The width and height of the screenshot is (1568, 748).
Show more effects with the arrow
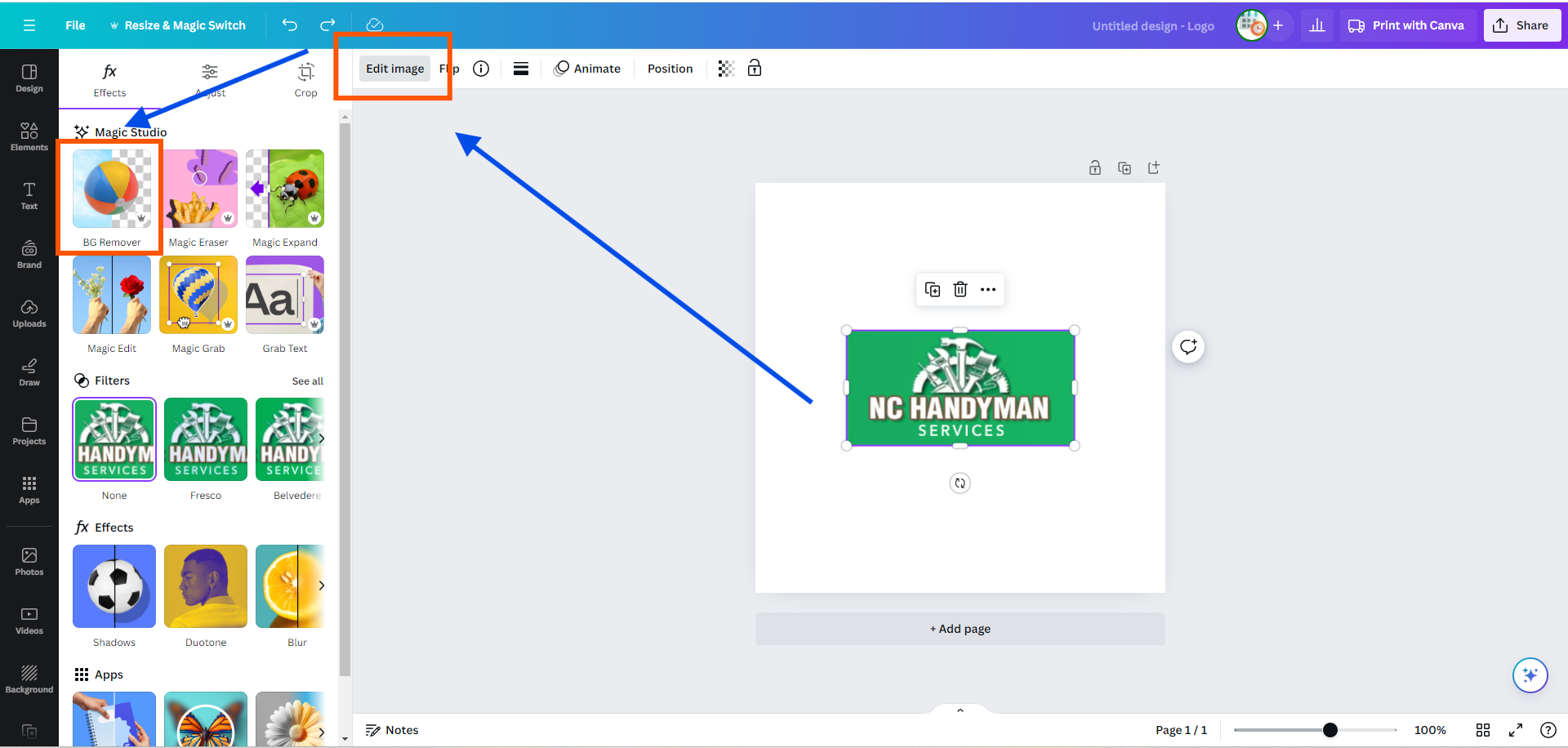click(x=322, y=585)
